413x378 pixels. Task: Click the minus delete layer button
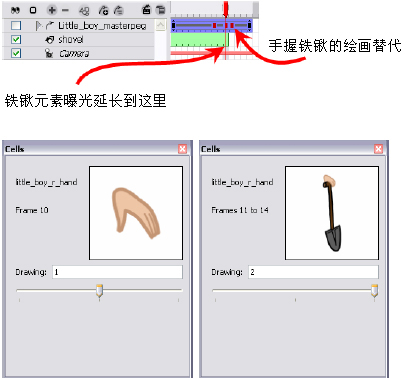[65, 10]
